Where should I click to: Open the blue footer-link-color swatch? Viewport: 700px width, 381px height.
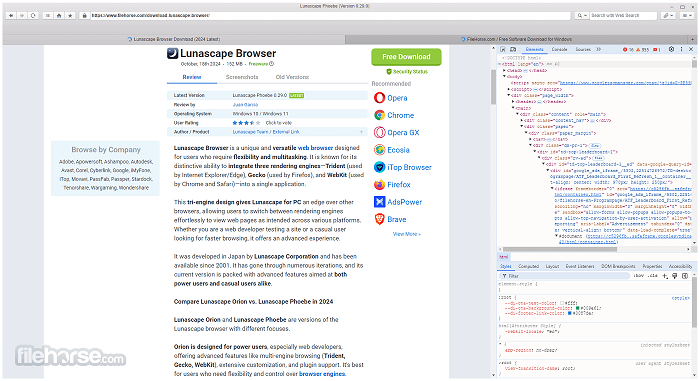[570, 313]
